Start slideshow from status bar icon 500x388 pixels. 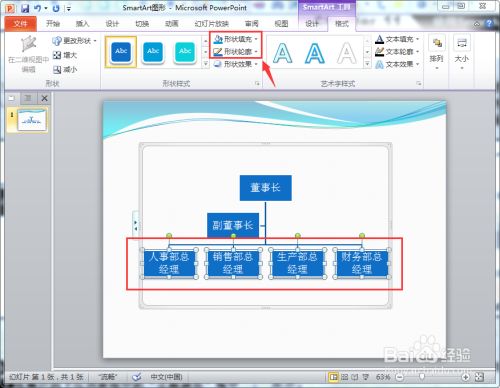coord(366,377)
